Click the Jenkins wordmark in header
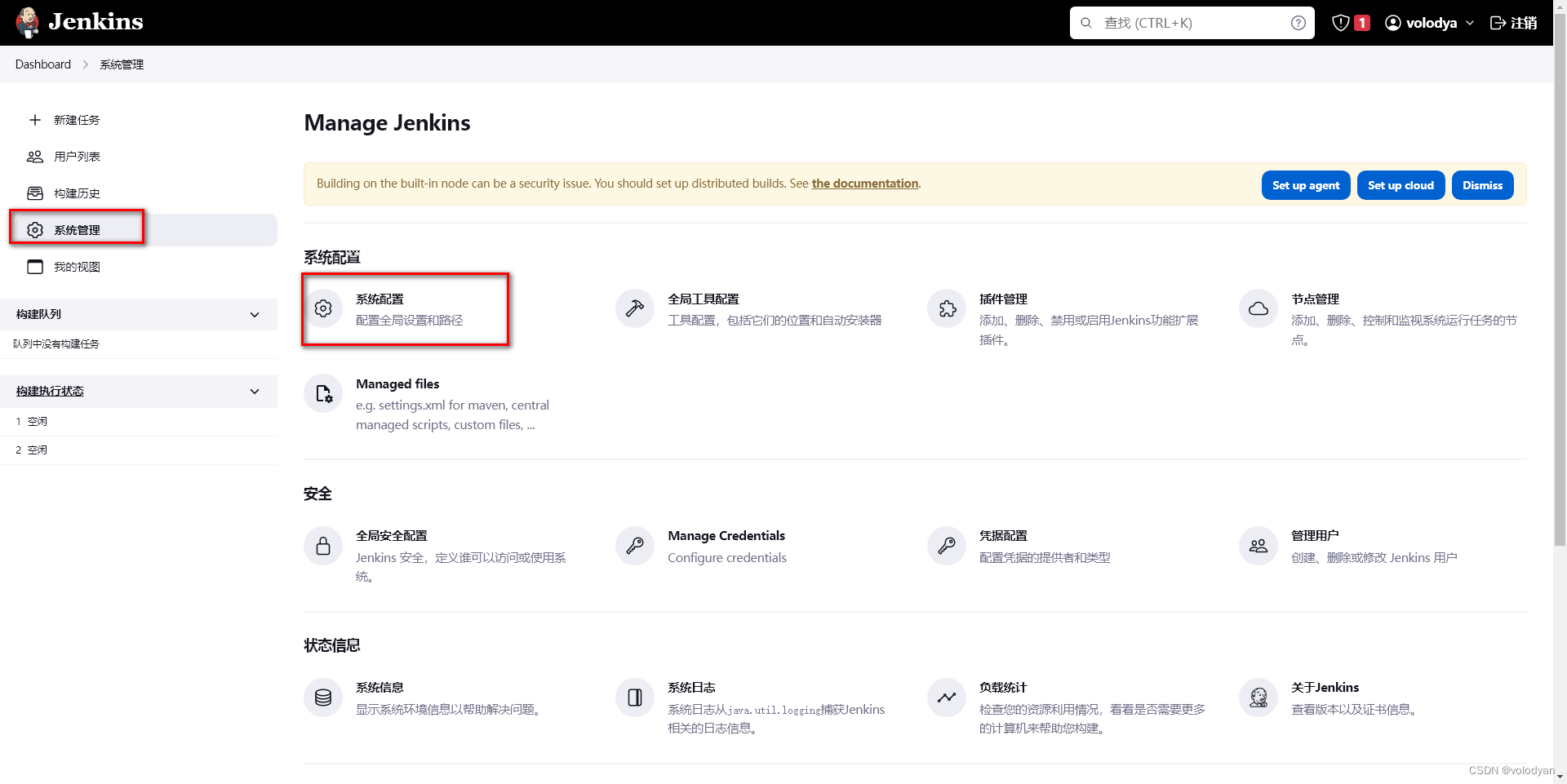 pos(95,22)
